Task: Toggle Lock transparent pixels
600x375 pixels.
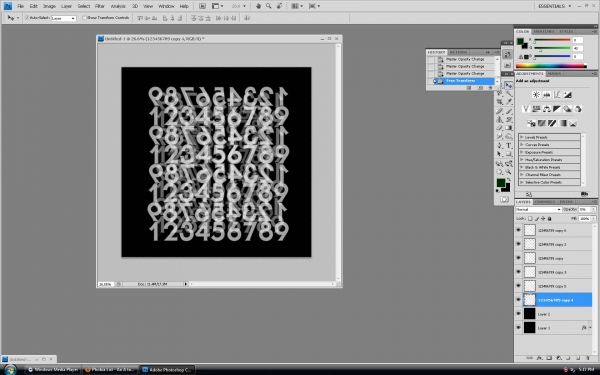Action: 530,218
